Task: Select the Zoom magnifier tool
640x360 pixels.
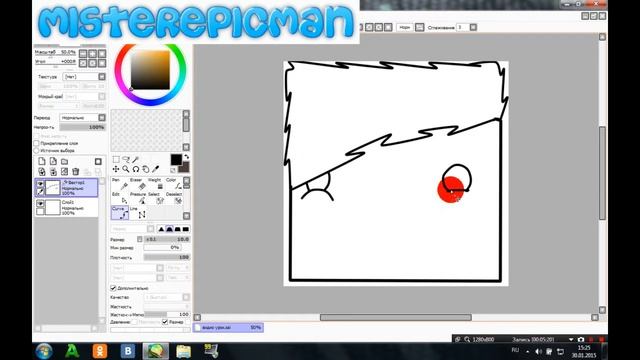Action: [x=126, y=169]
